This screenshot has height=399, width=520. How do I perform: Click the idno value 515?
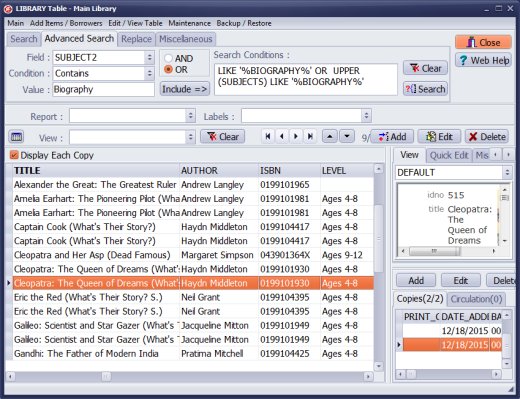[456, 195]
